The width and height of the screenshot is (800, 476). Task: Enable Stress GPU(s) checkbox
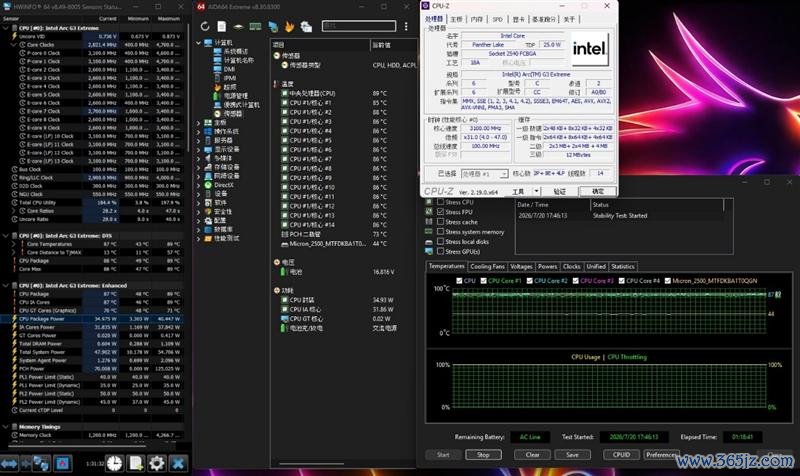click(x=440, y=251)
